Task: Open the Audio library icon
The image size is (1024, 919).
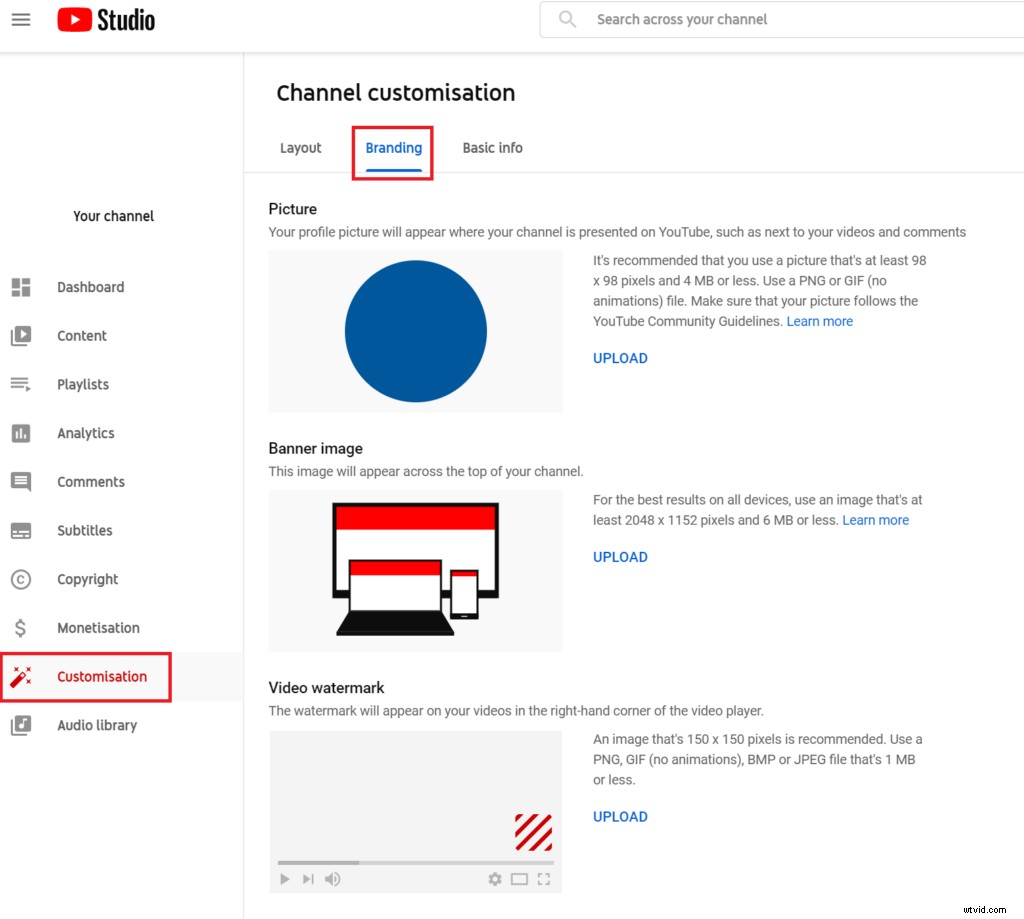Action: 21,725
